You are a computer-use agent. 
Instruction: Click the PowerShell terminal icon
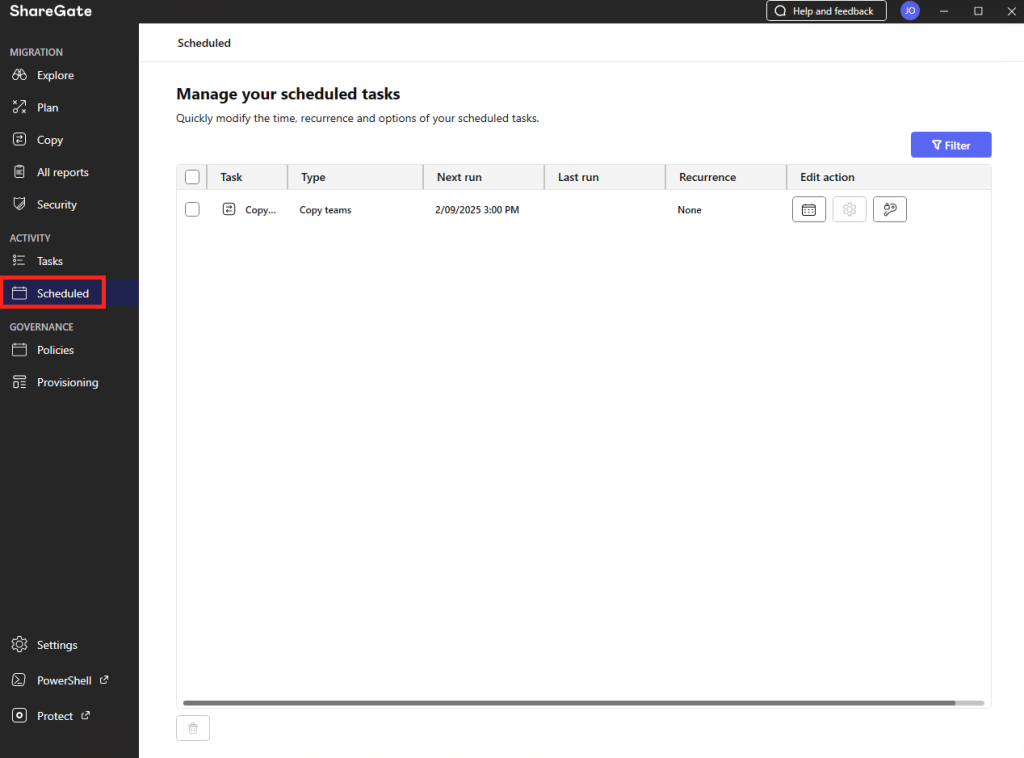tap(19, 680)
